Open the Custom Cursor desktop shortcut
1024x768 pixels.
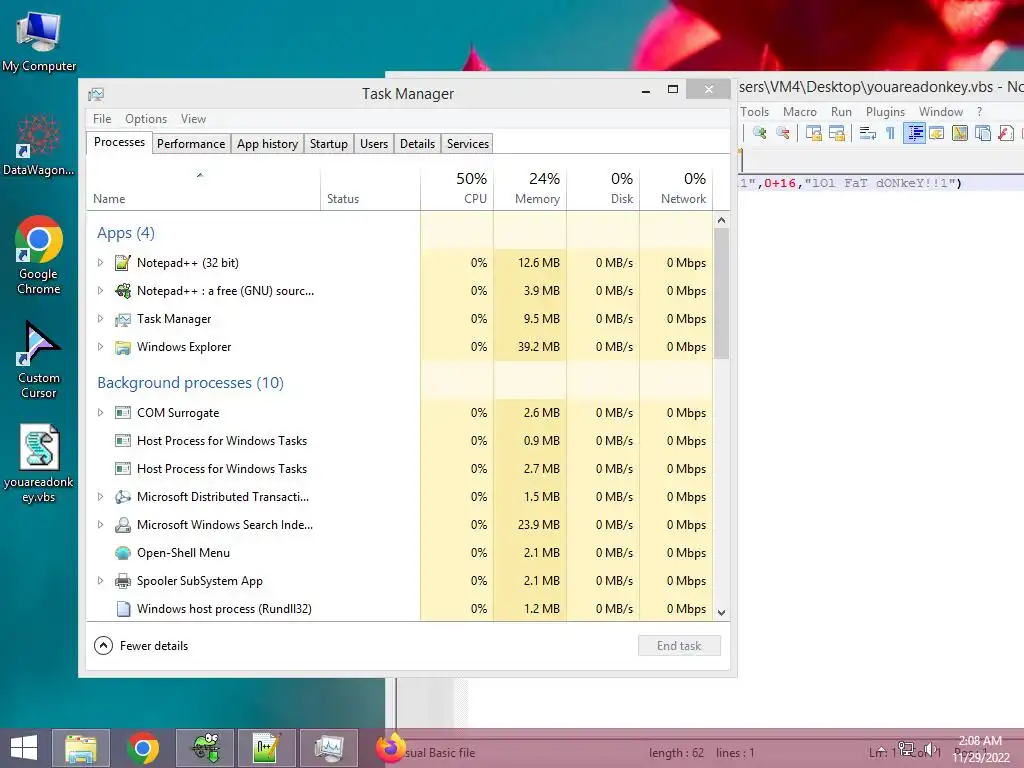(x=39, y=359)
